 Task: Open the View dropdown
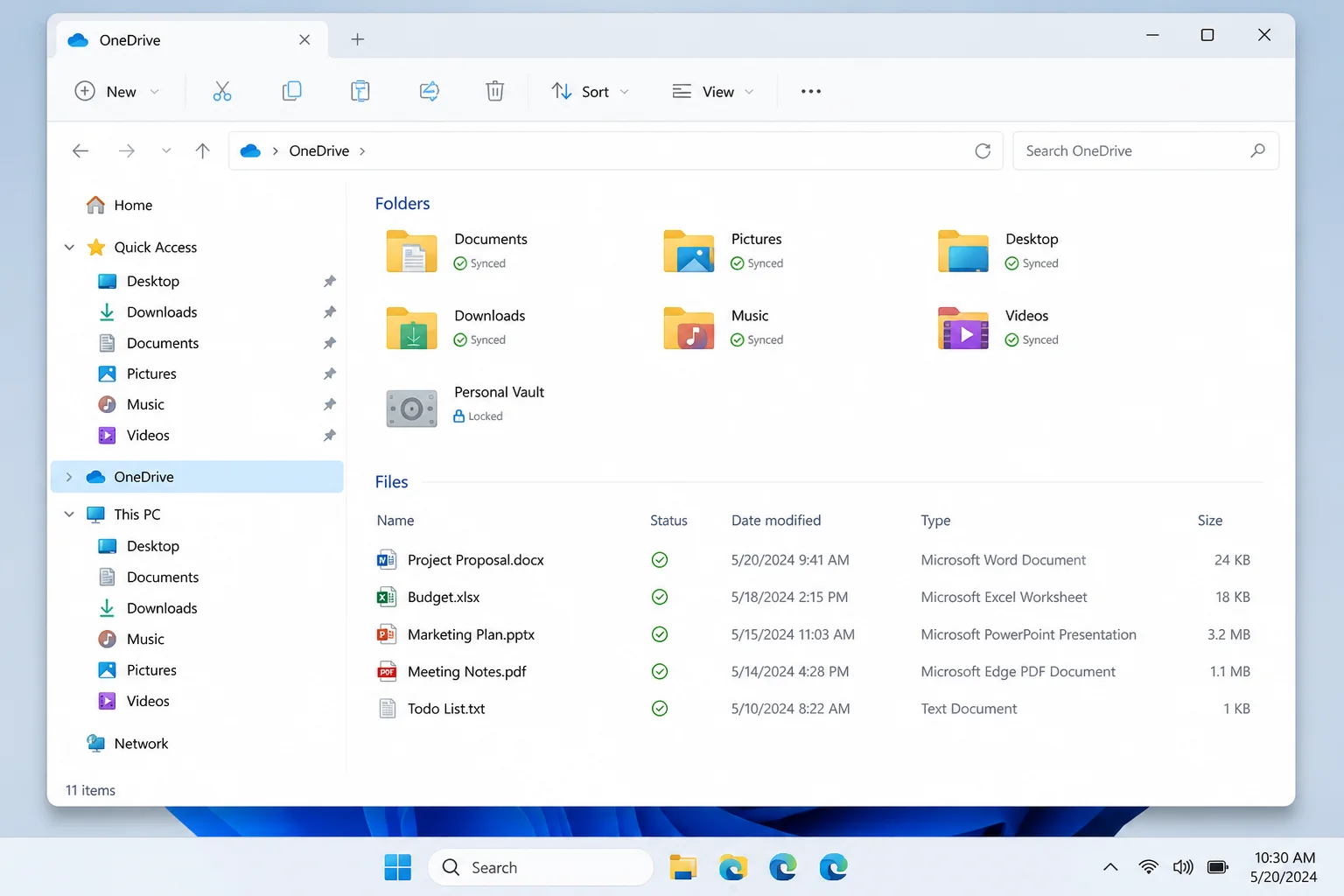point(713,91)
